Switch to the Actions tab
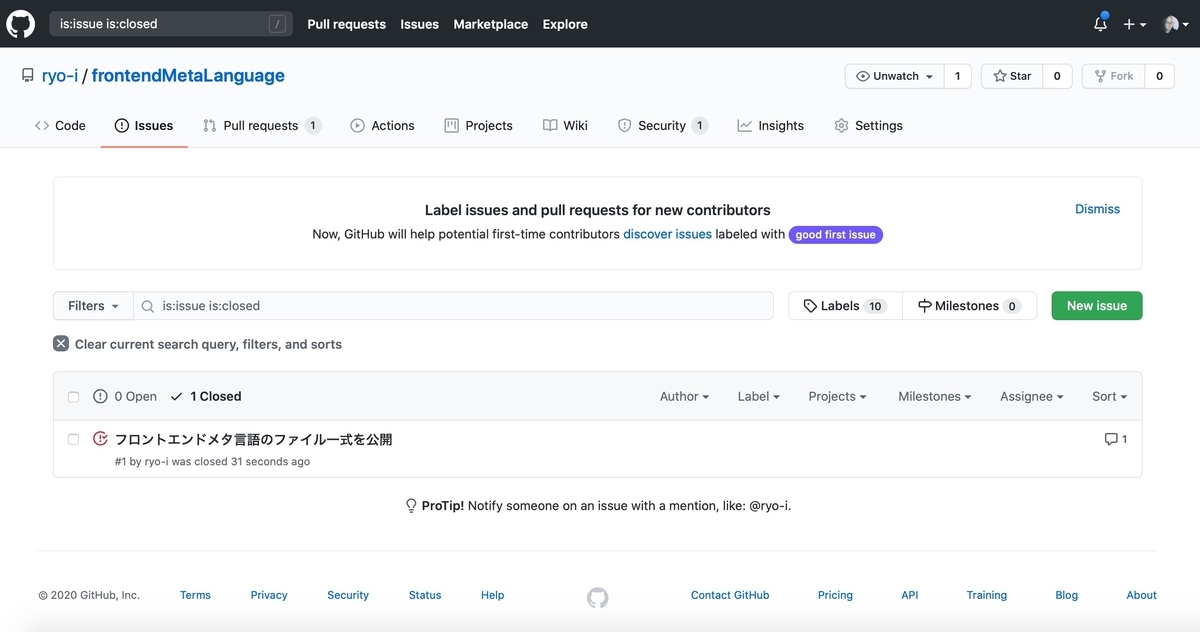Screen dimensions: 1200x632 coord(382,126)
